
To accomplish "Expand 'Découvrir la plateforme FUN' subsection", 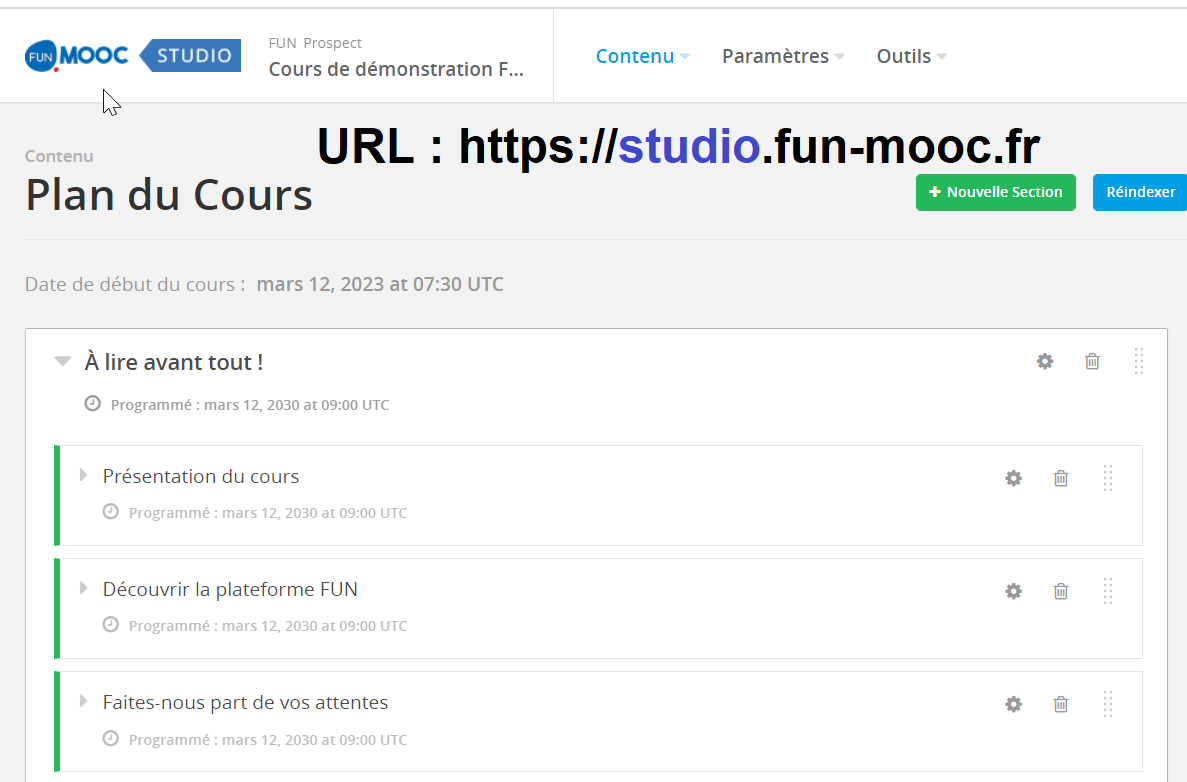I will coord(83,588).
